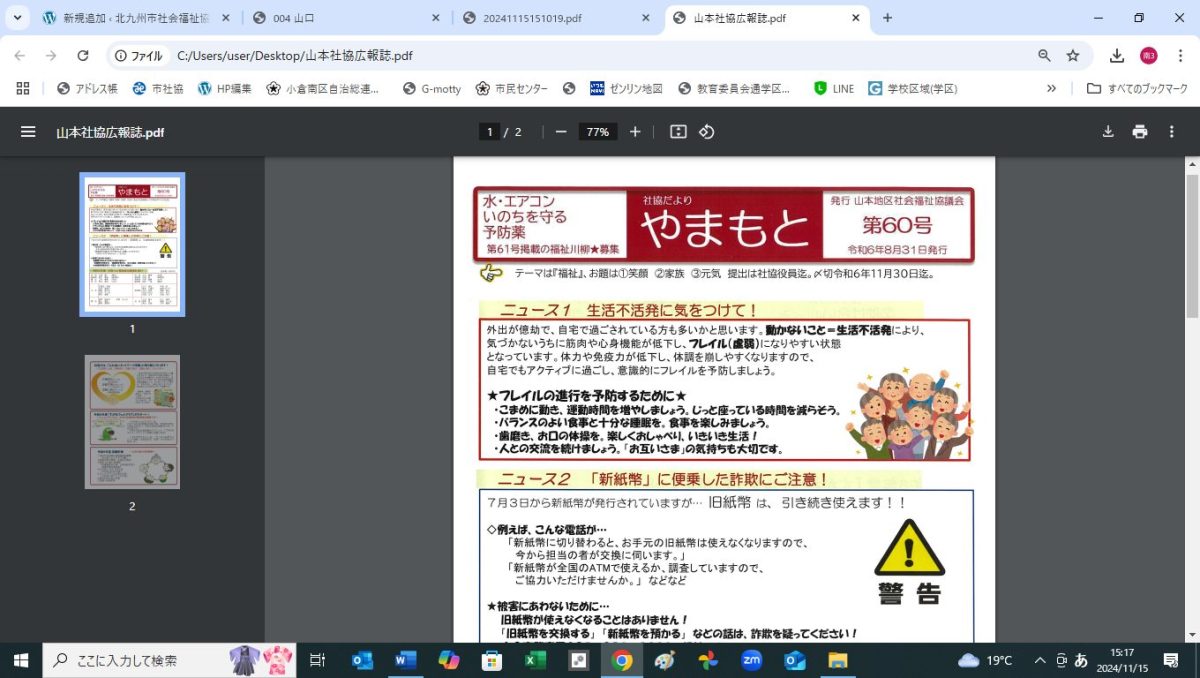1200x678 pixels.
Task: Bookmark this page with star icon
Action: [1073, 56]
